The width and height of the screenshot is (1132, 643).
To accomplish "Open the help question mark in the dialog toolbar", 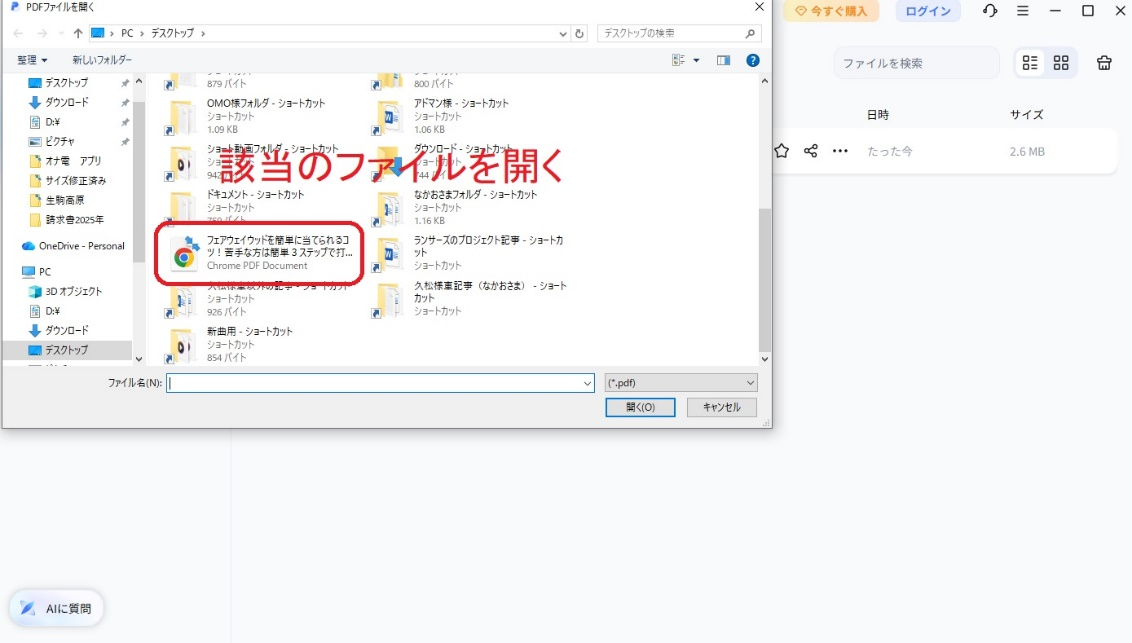I will coord(753,59).
